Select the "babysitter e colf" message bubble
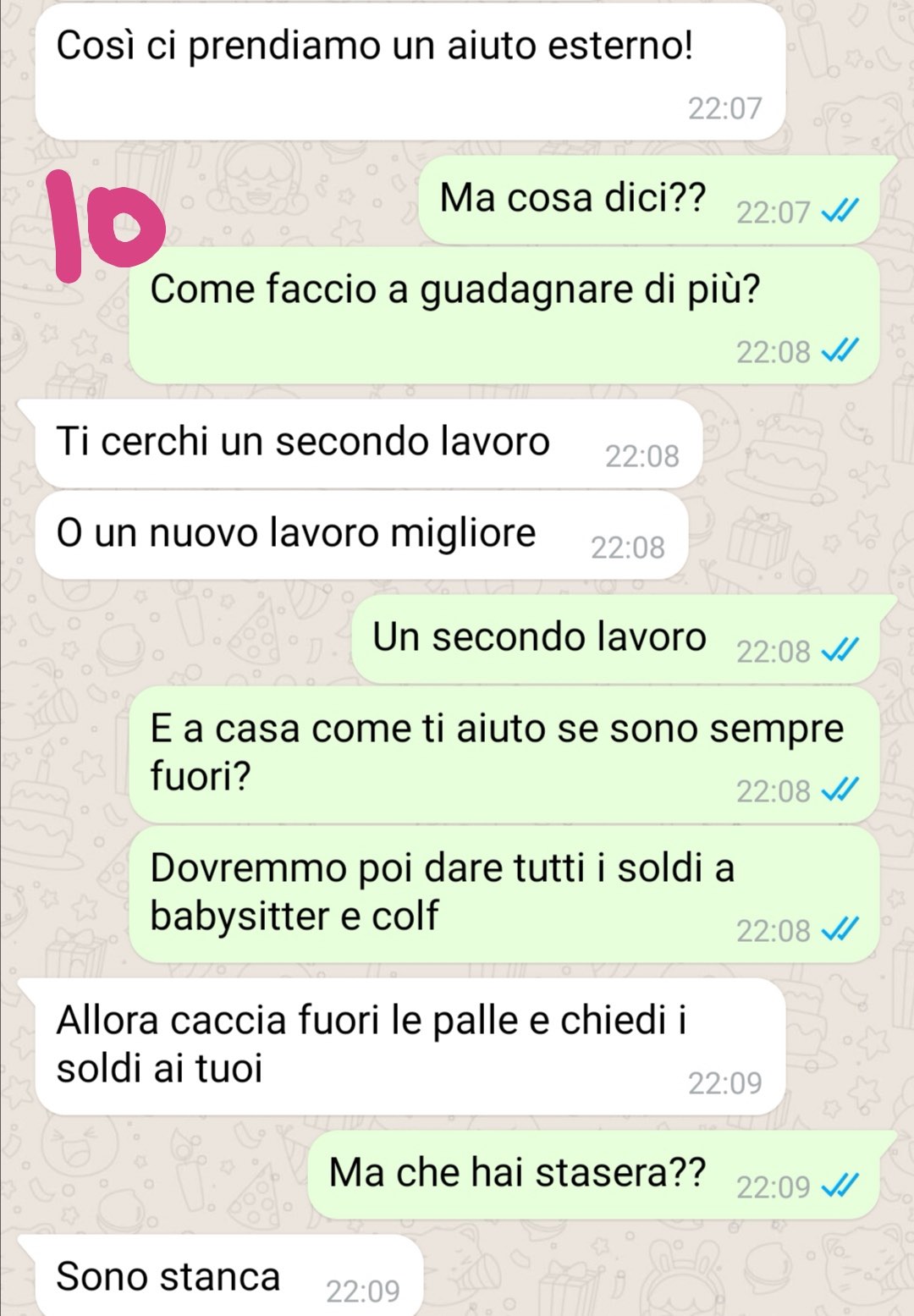Screen dimensions: 914x1316 point(504,895)
